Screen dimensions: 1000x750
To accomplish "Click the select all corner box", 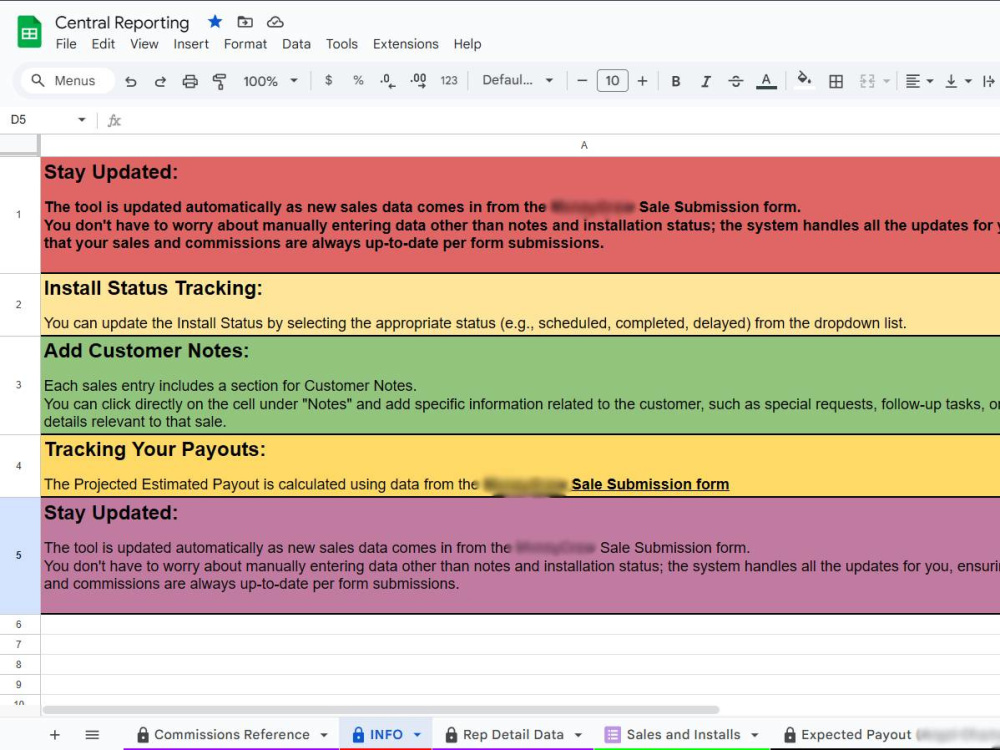I will (19, 145).
